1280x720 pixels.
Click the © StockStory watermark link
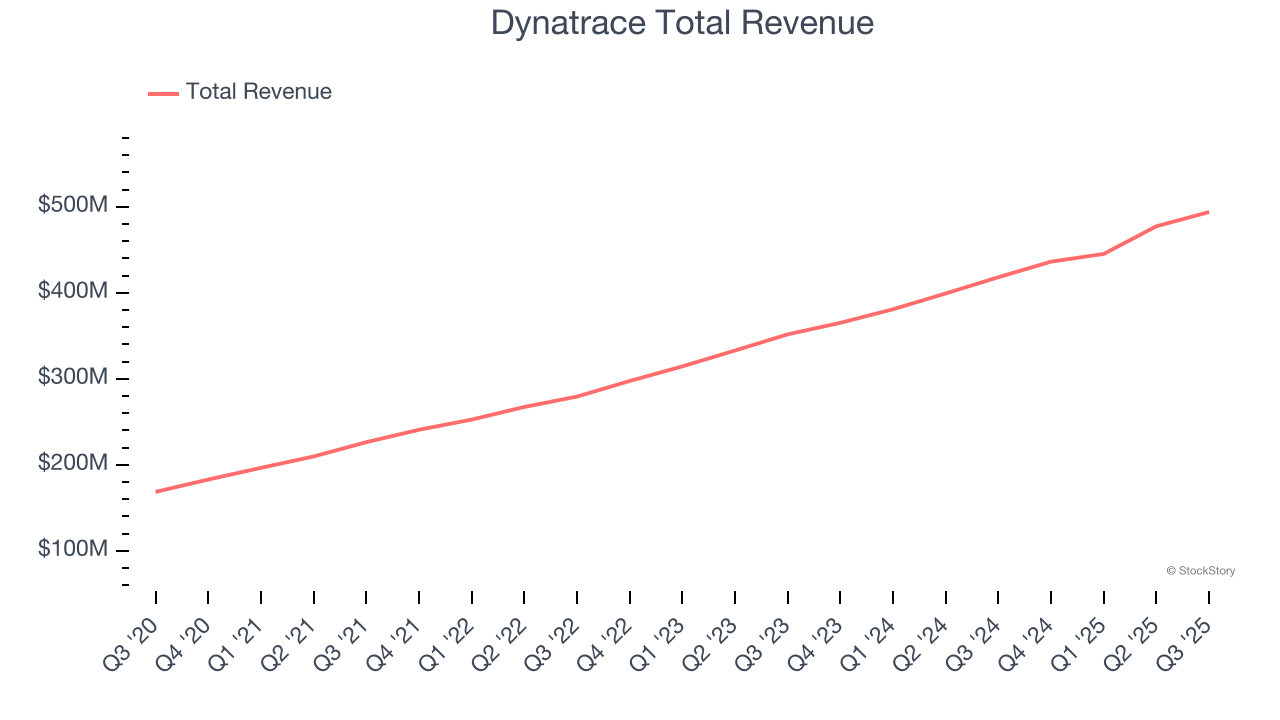[x=1200, y=571]
